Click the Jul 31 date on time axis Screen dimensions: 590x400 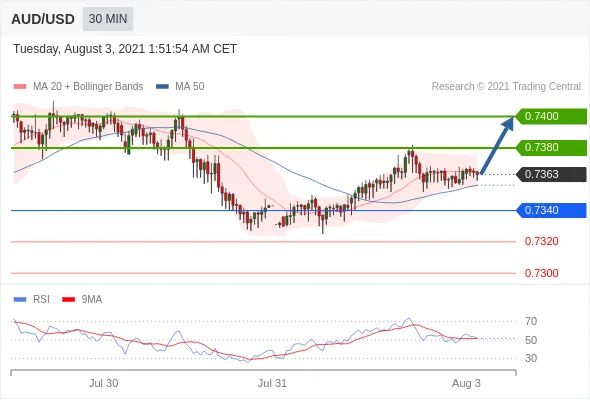pos(272,383)
